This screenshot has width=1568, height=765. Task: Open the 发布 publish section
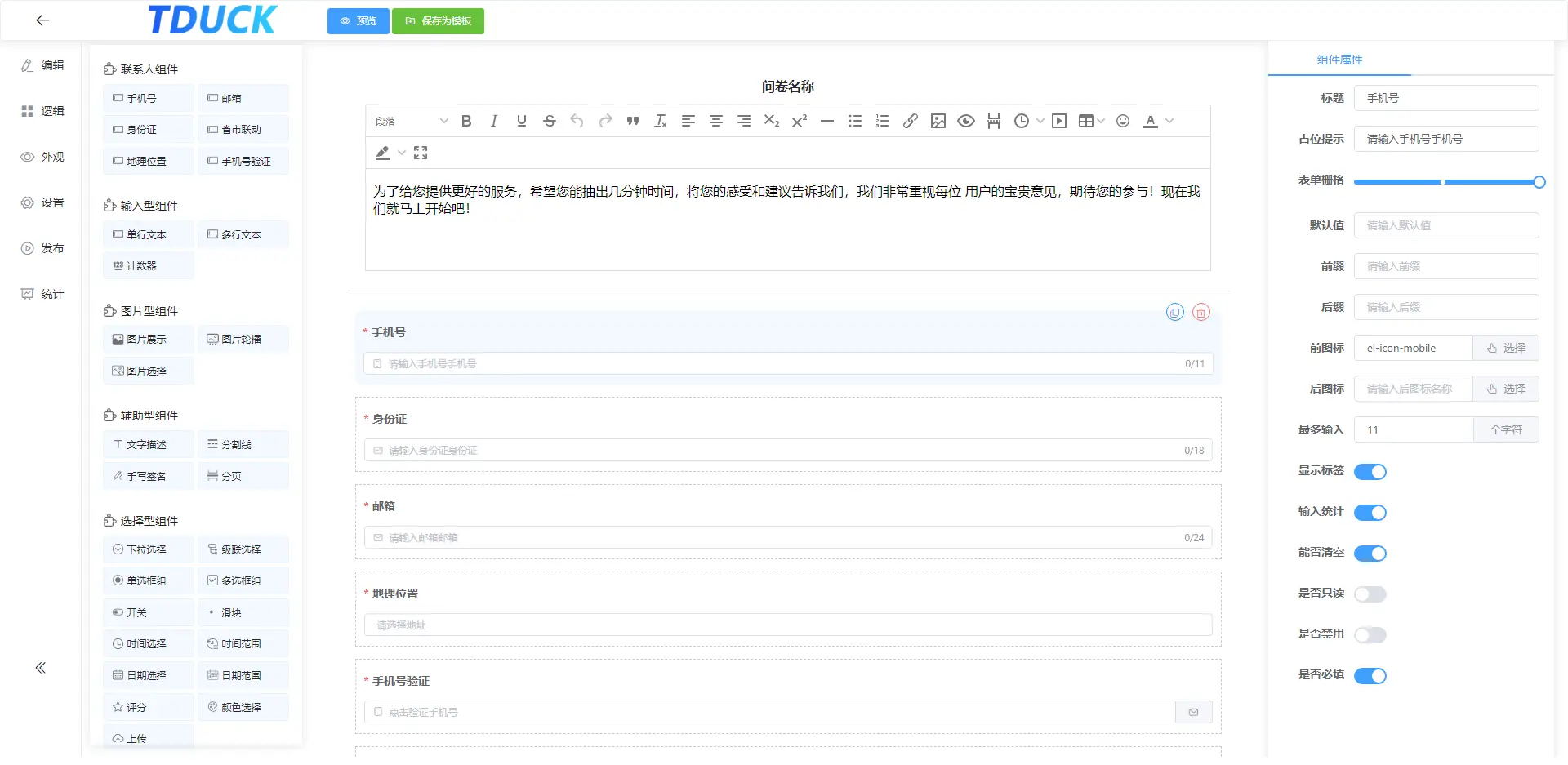pyautogui.click(x=42, y=248)
